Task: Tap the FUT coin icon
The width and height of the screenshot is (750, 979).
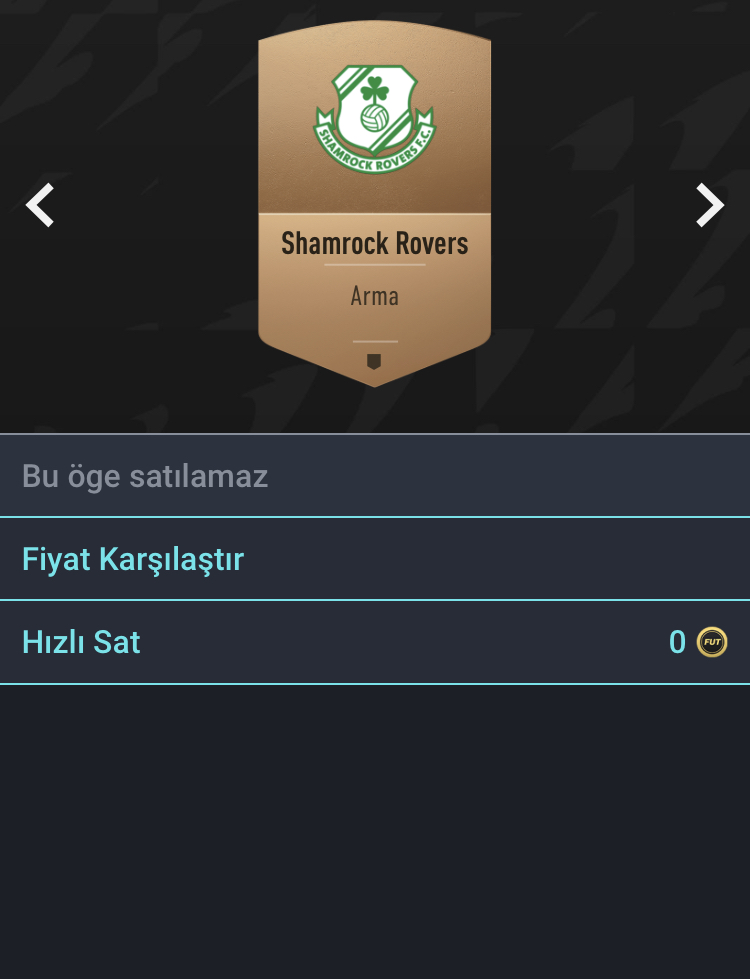Action: pyautogui.click(x=712, y=642)
